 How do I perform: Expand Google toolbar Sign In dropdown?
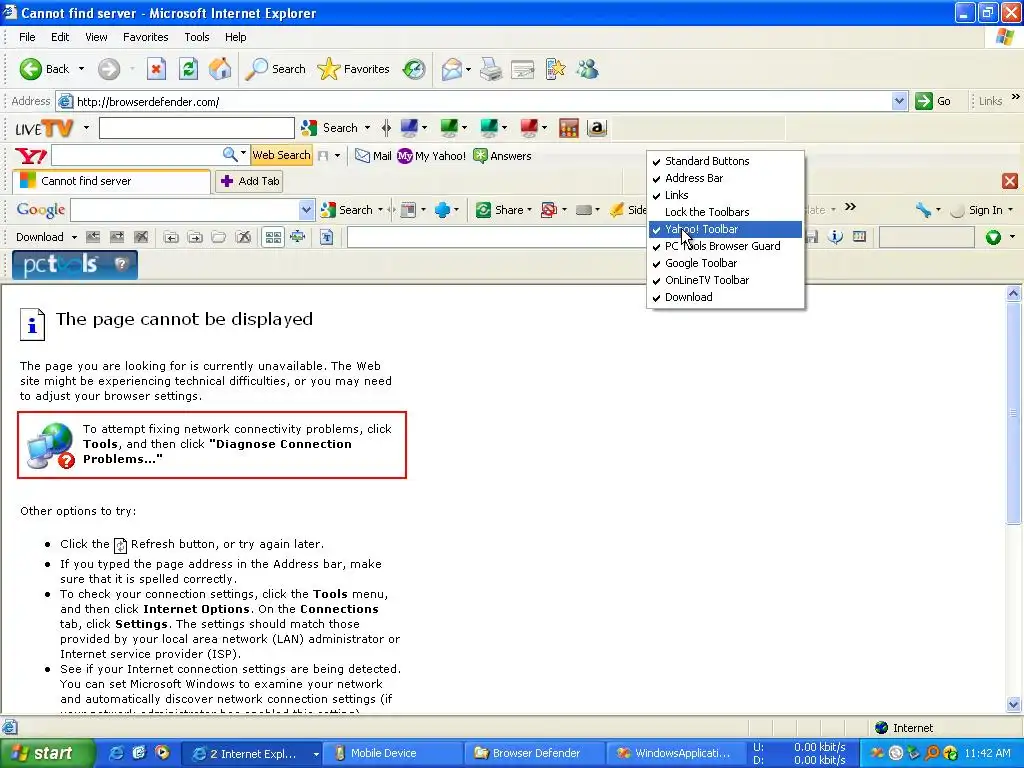pos(1011,210)
